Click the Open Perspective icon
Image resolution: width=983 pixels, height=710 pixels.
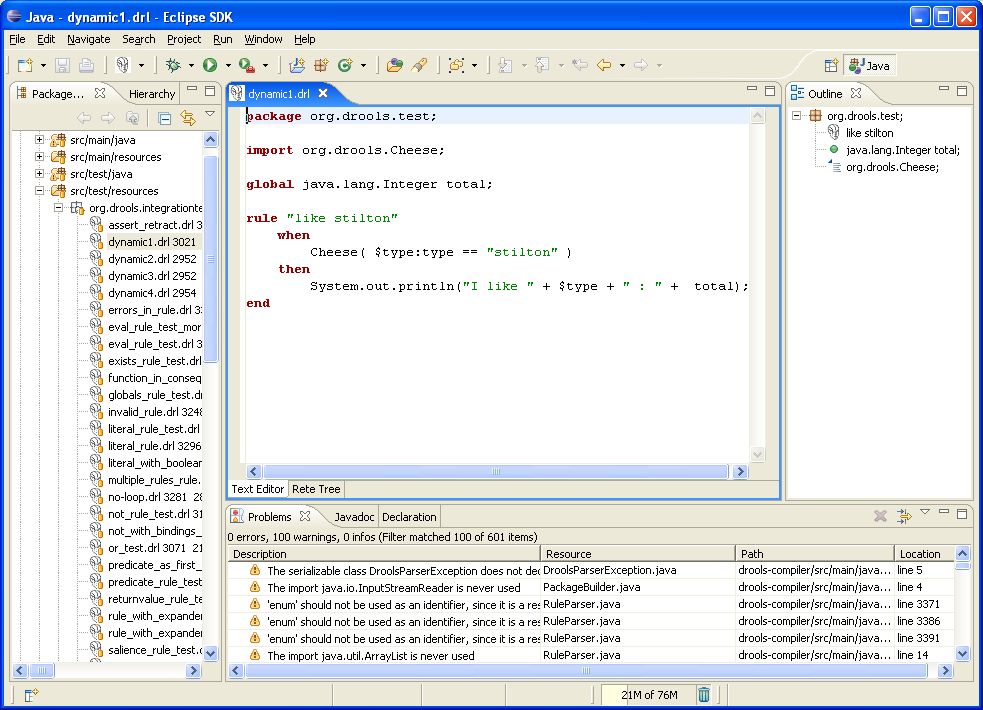point(830,66)
